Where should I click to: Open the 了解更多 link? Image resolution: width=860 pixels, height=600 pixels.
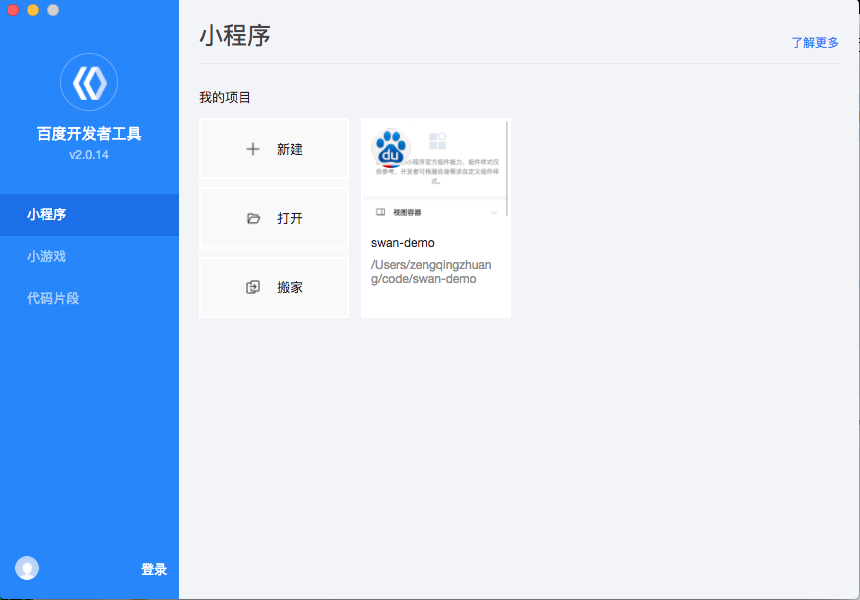pos(814,43)
